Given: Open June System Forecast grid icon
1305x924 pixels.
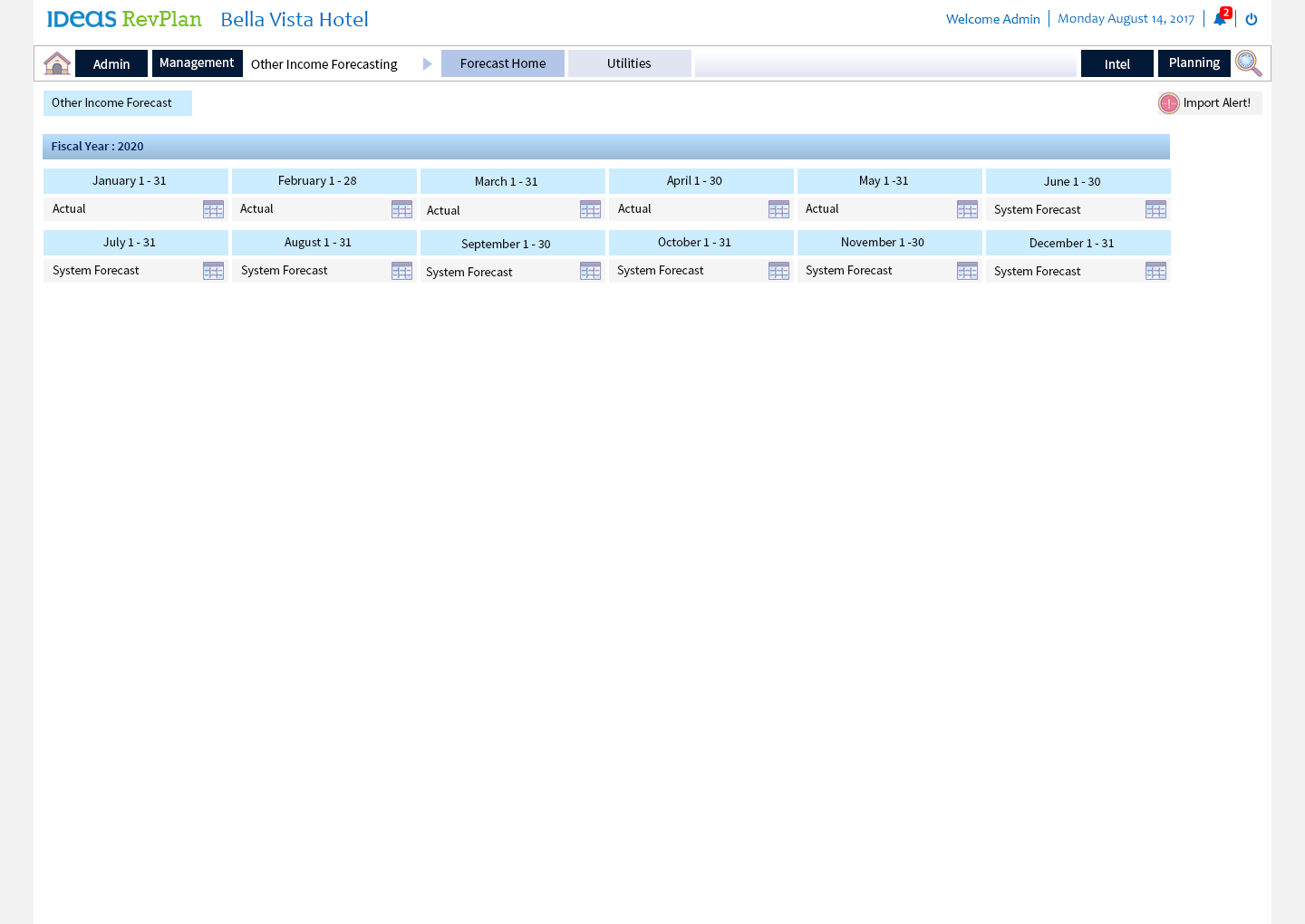Looking at the screenshot, I should 1155,209.
